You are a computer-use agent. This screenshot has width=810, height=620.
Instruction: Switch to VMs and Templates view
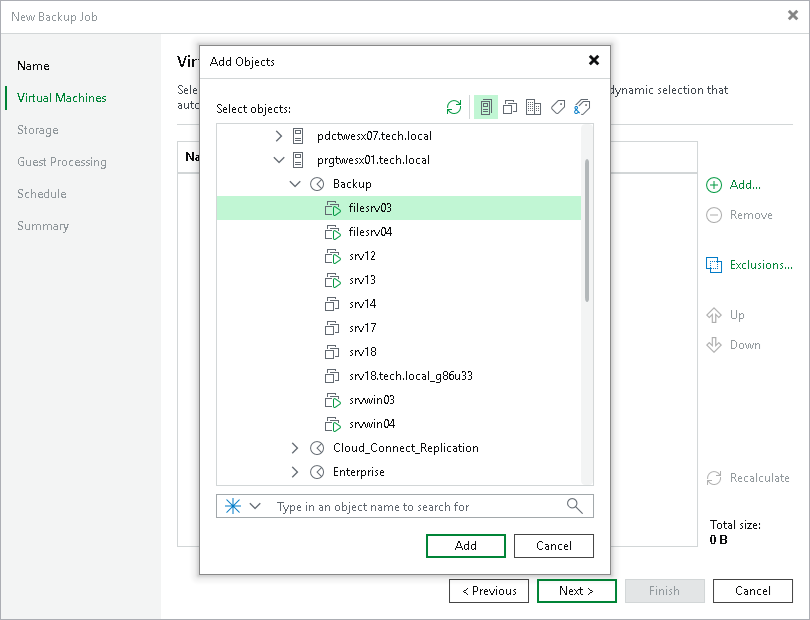click(510, 107)
